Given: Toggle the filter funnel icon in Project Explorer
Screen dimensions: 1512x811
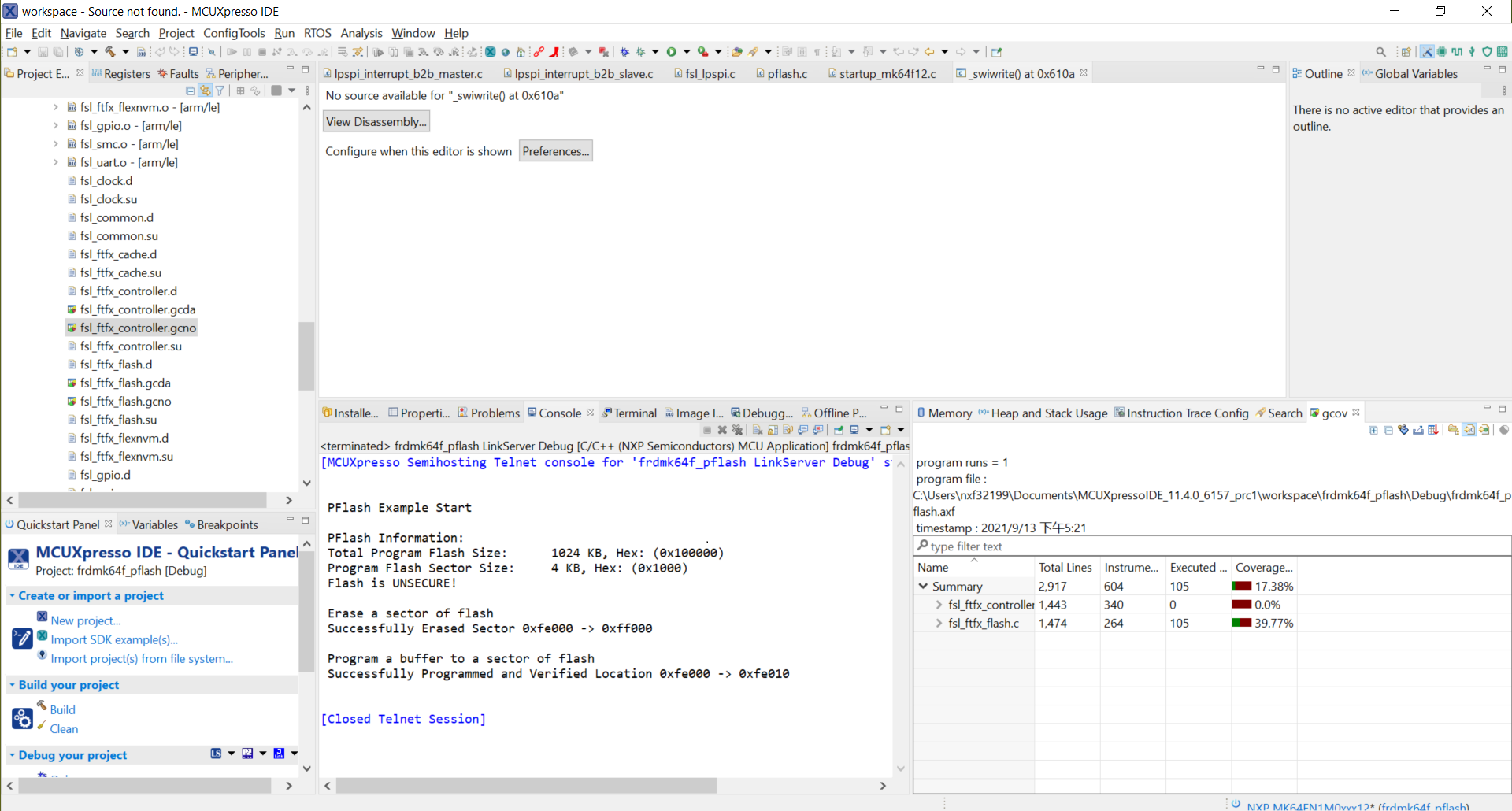Looking at the screenshot, I should pos(220,91).
